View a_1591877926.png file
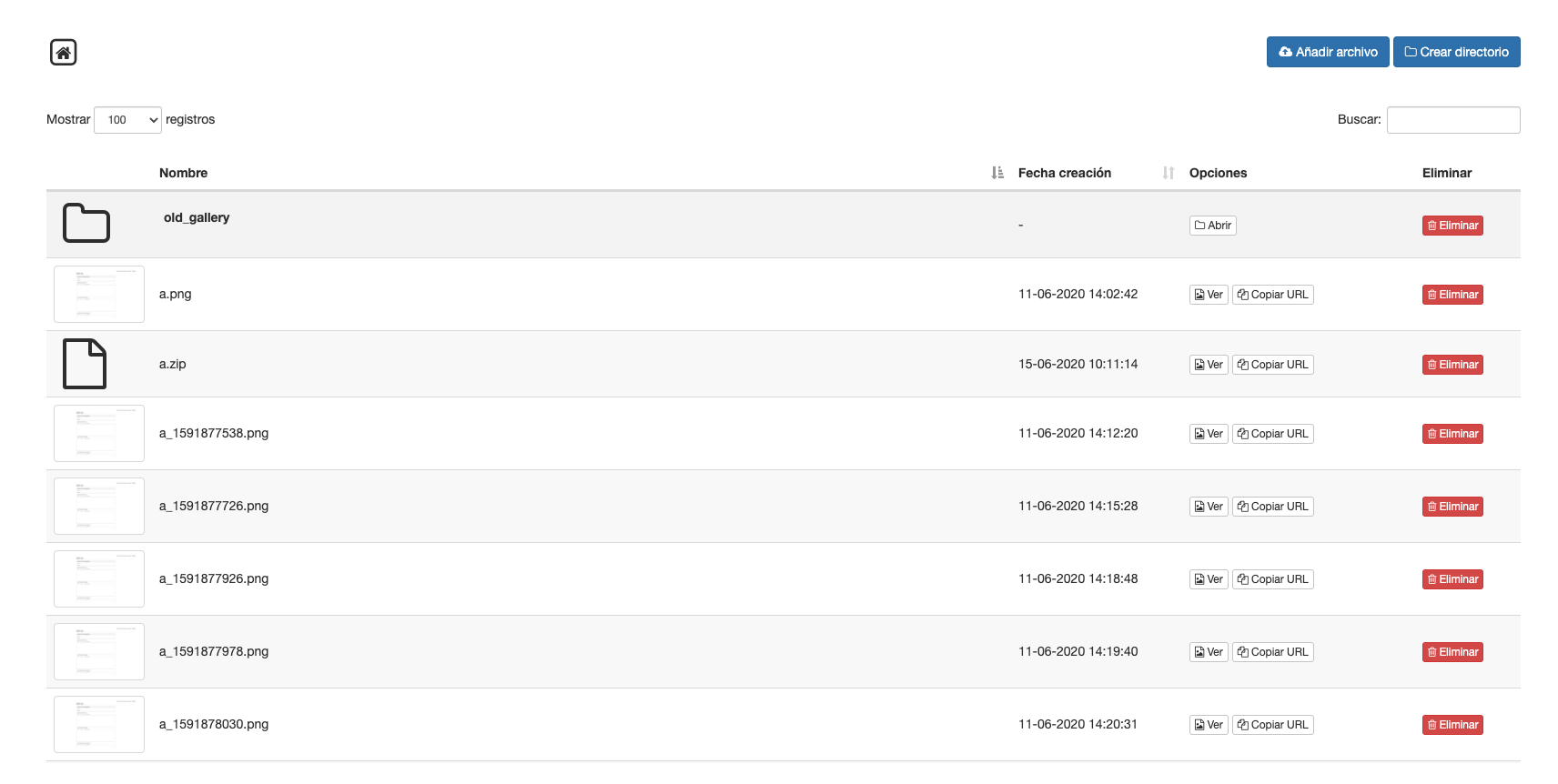This screenshot has width=1558, height=784. (1209, 579)
